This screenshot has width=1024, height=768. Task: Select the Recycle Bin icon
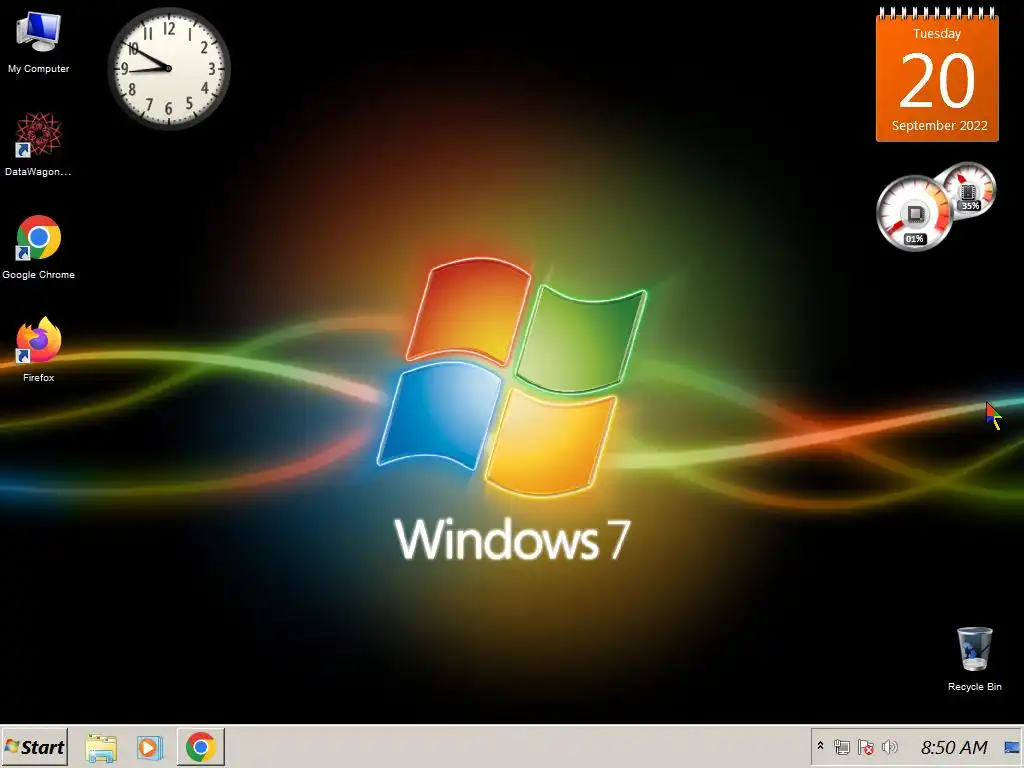[974, 658]
